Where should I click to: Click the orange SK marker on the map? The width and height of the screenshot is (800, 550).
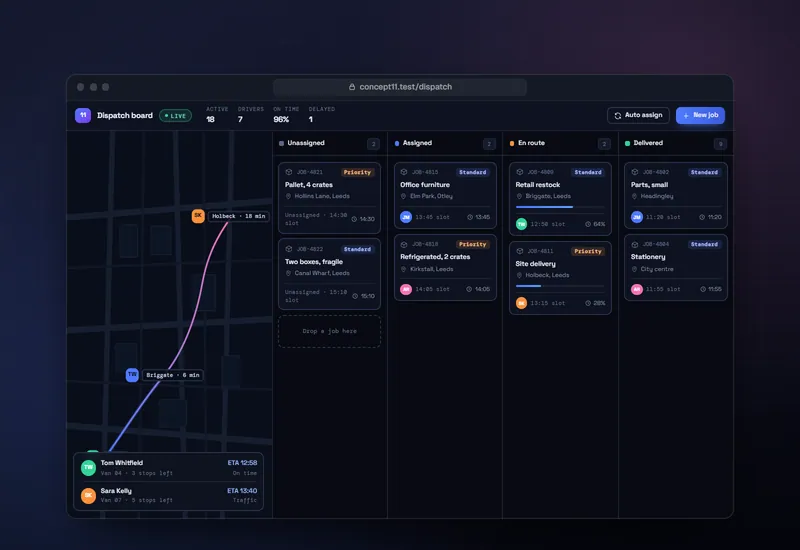tap(198, 216)
